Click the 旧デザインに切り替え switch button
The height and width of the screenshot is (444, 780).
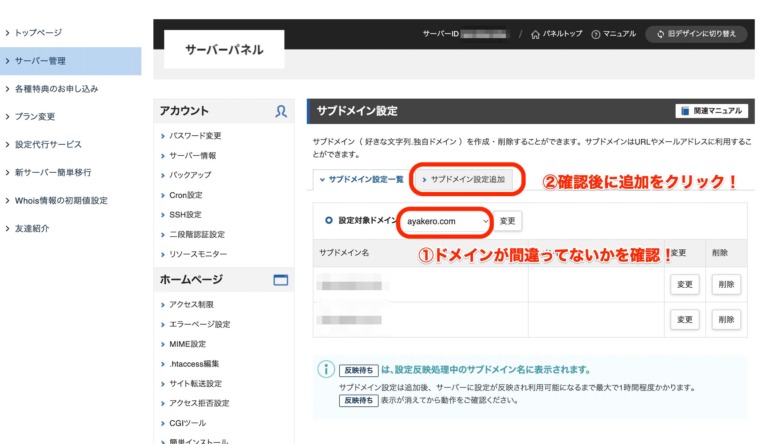tap(696, 34)
